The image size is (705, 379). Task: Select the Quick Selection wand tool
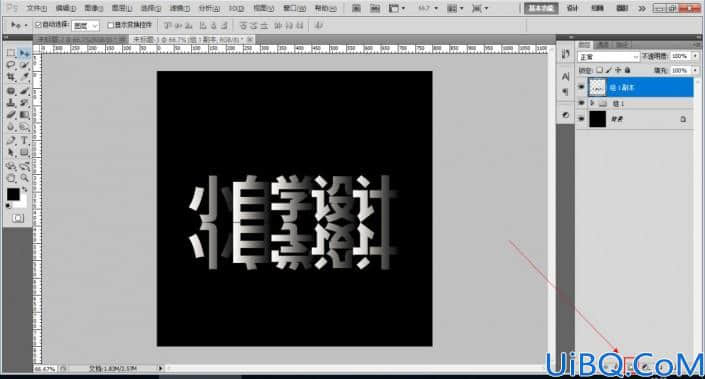point(24,66)
